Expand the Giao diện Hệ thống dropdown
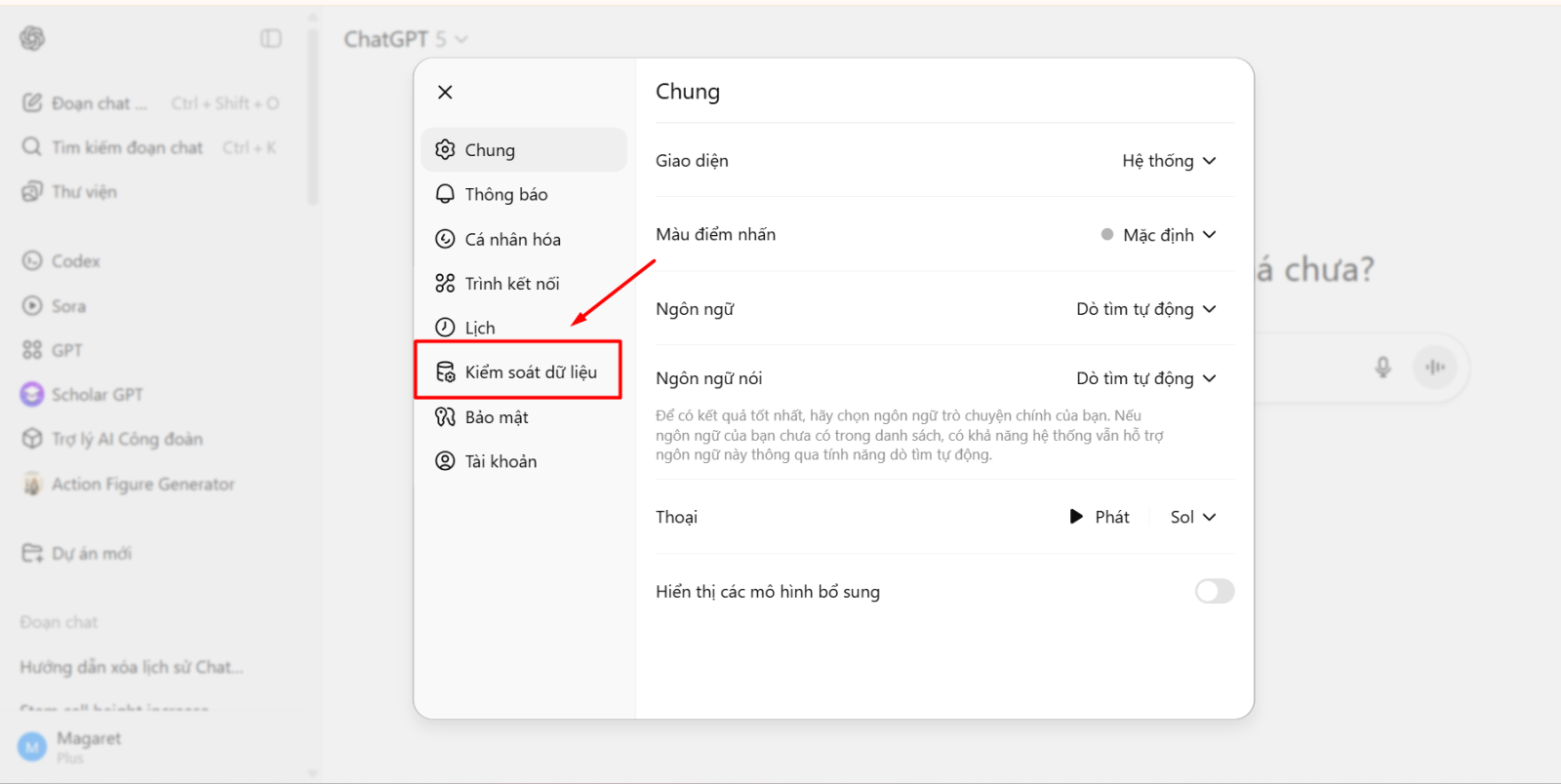Image resolution: width=1561 pixels, height=784 pixels. pyautogui.click(x=1169, y=161)
